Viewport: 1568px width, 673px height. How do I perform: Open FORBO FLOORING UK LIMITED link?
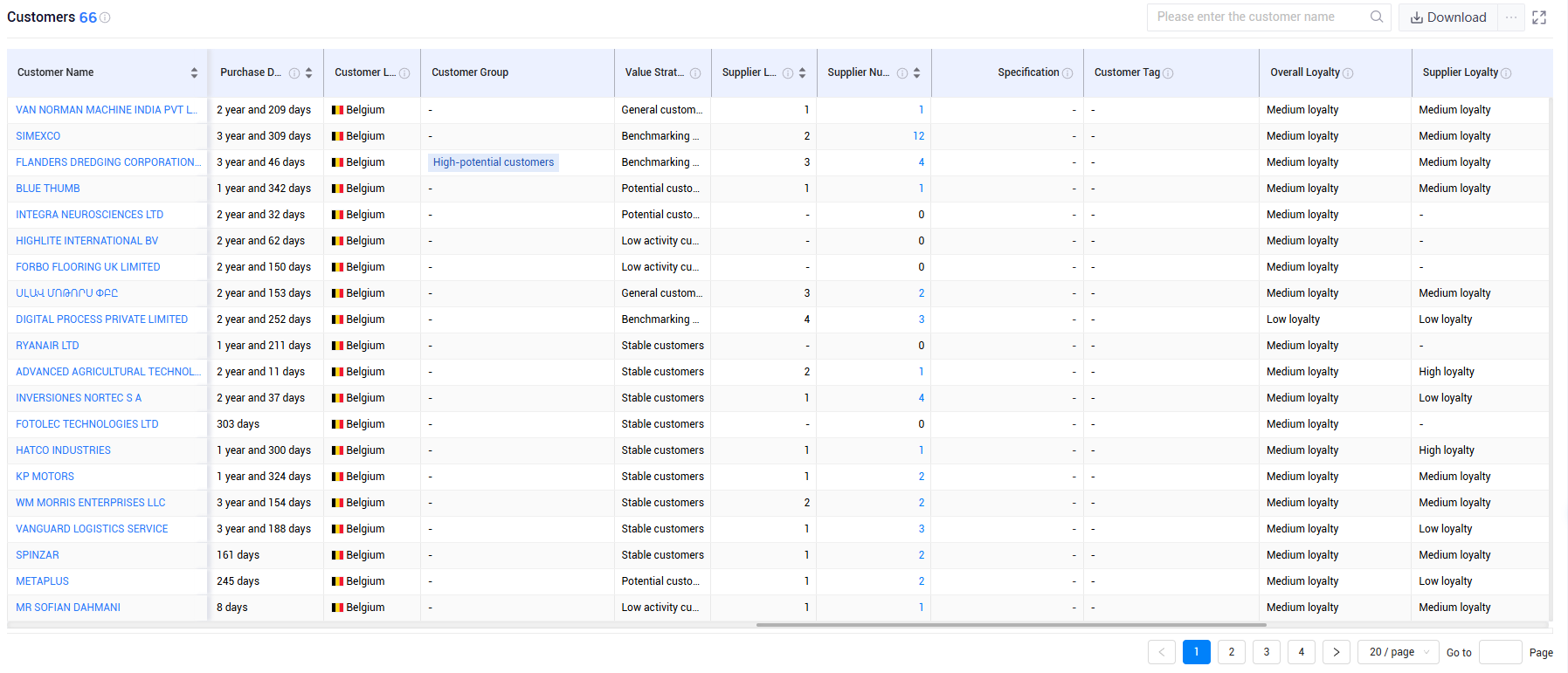(87, 267)
